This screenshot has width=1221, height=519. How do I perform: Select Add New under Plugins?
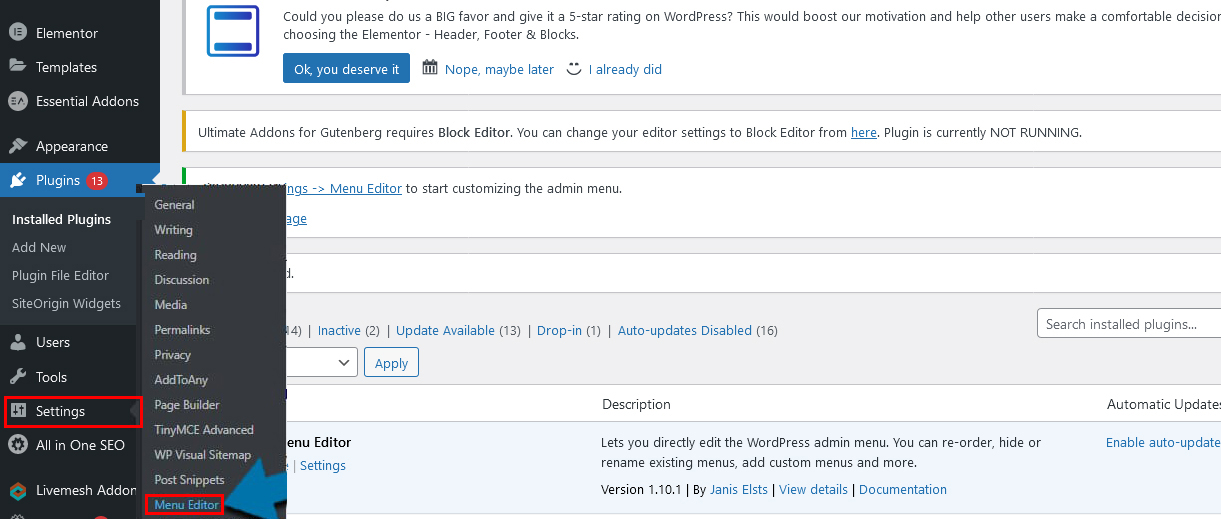(x=39, y=247)
